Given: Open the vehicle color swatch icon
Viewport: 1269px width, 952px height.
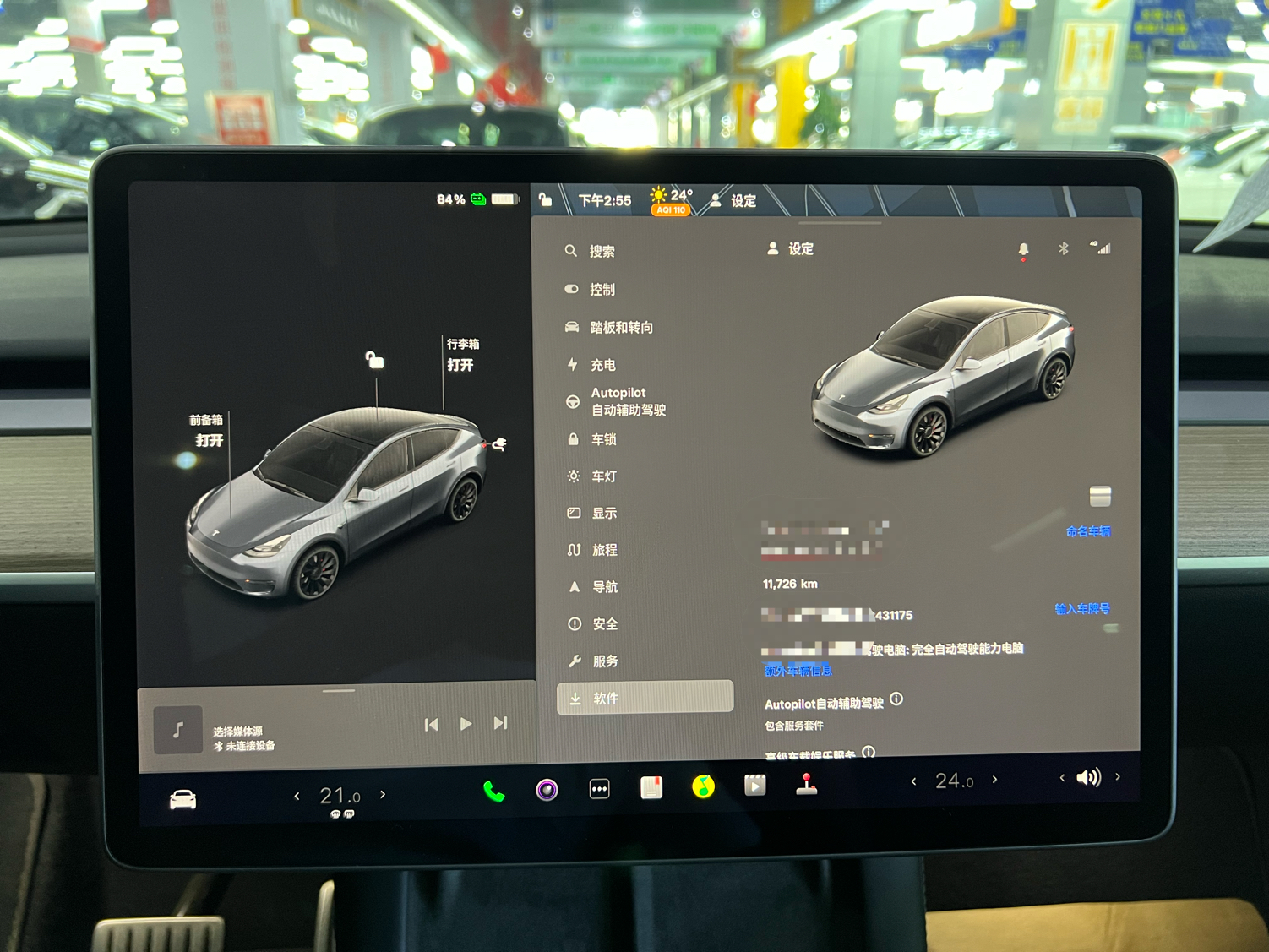Looking at the screenshot, I should (x=1100, y=496).
